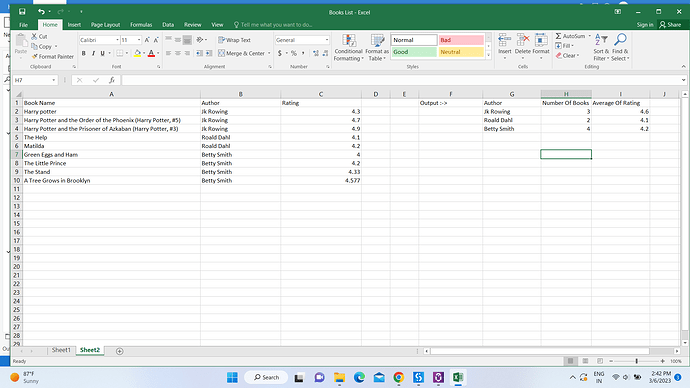This screenshot has width=690, height=388.
Task: Toggle Wrap Text option
Action: pos(235,40)
